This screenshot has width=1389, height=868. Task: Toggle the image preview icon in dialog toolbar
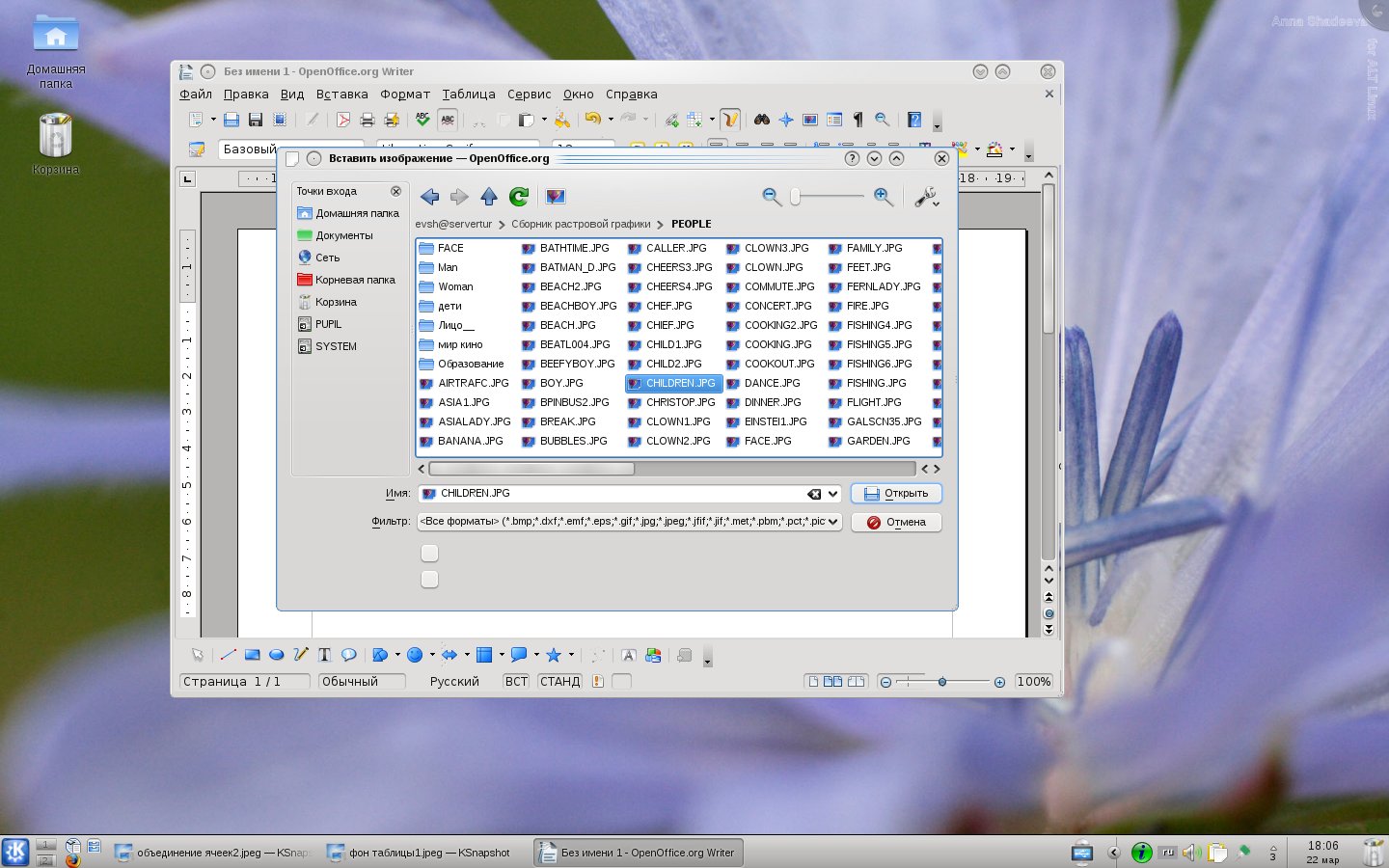pos(556,197)
